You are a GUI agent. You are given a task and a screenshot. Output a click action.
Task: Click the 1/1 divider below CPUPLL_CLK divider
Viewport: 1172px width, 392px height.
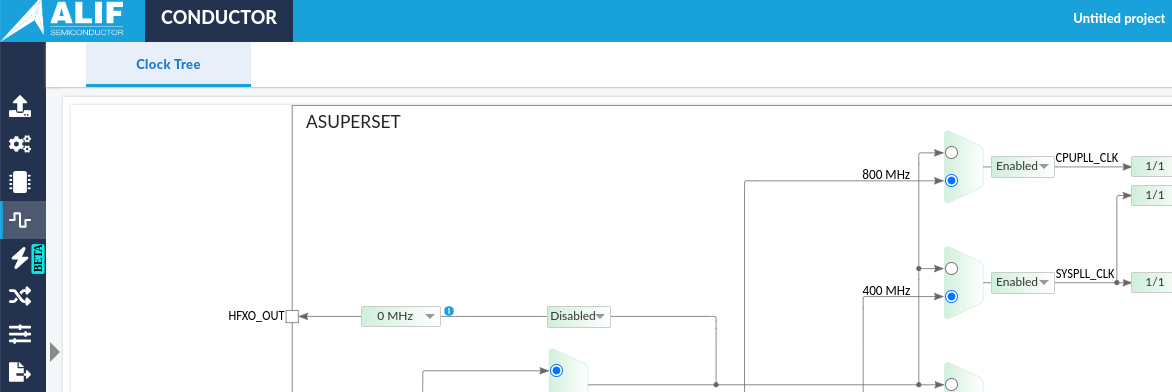coord(1151,195)
